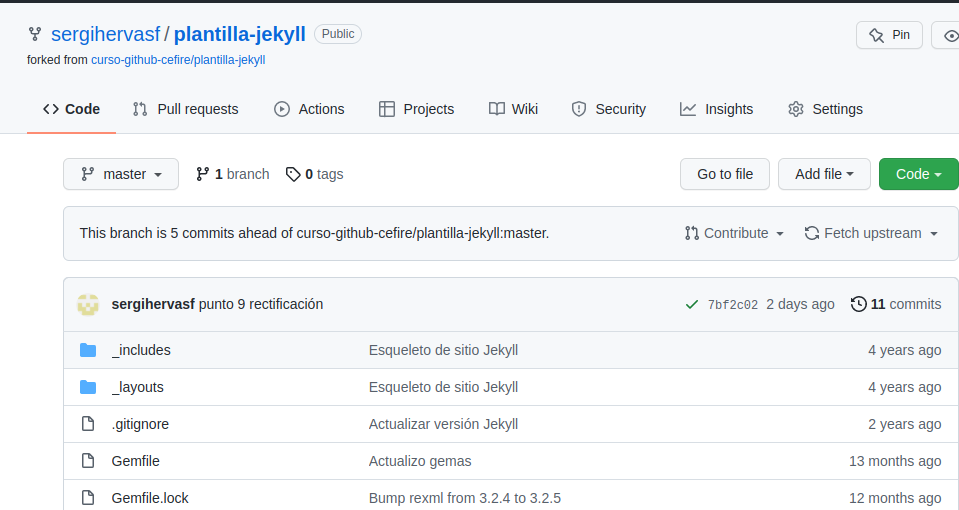The image size is (959, 510).
Task: Open the Fetch upstream dropdown
Action: 871,233
